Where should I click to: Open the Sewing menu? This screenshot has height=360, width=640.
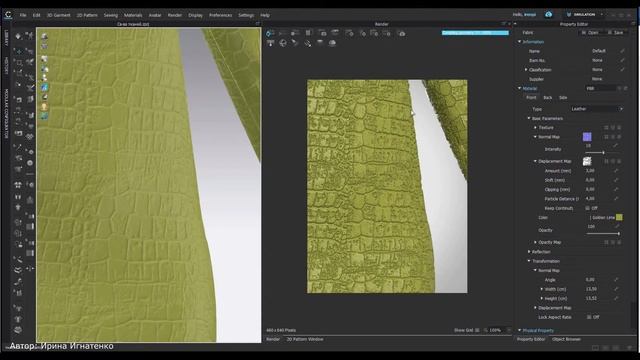[x=110, y=15]
